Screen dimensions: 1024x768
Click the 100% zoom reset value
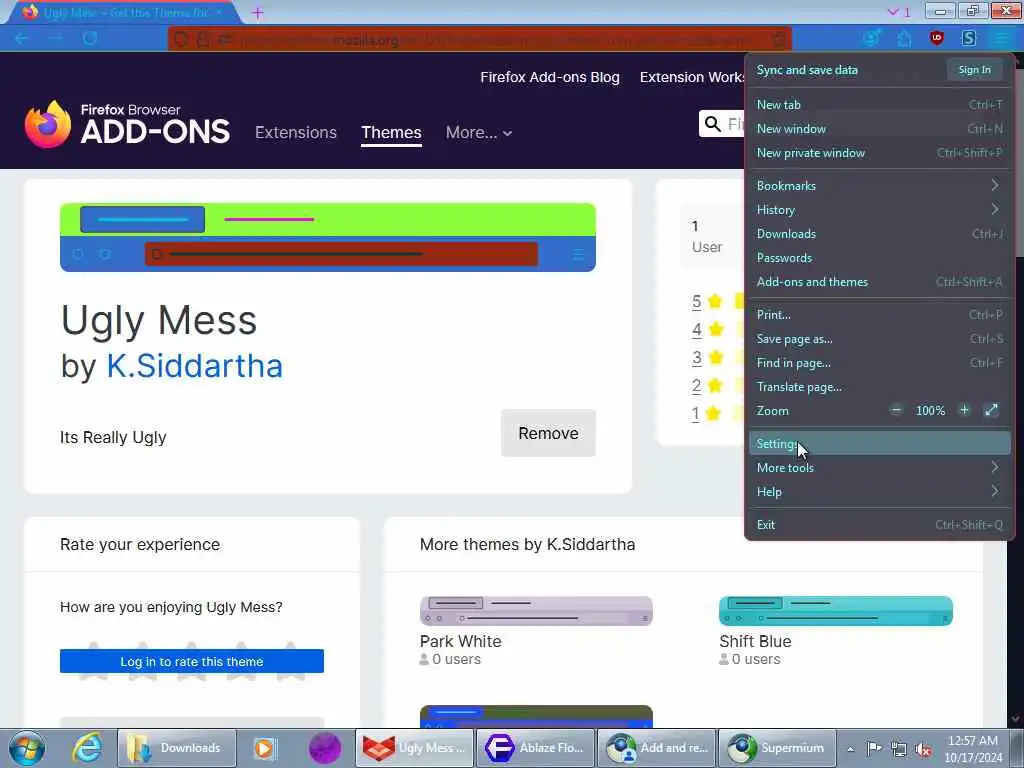930,410
